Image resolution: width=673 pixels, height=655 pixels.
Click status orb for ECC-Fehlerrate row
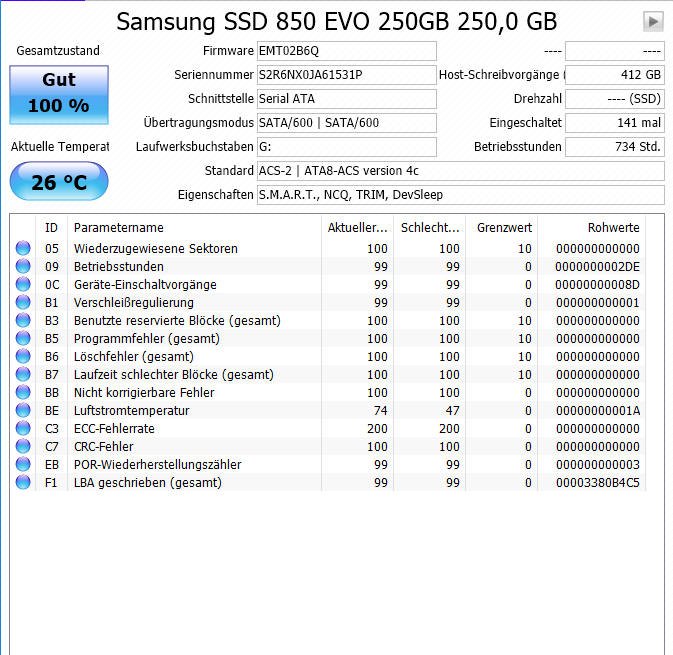(23, 428)
